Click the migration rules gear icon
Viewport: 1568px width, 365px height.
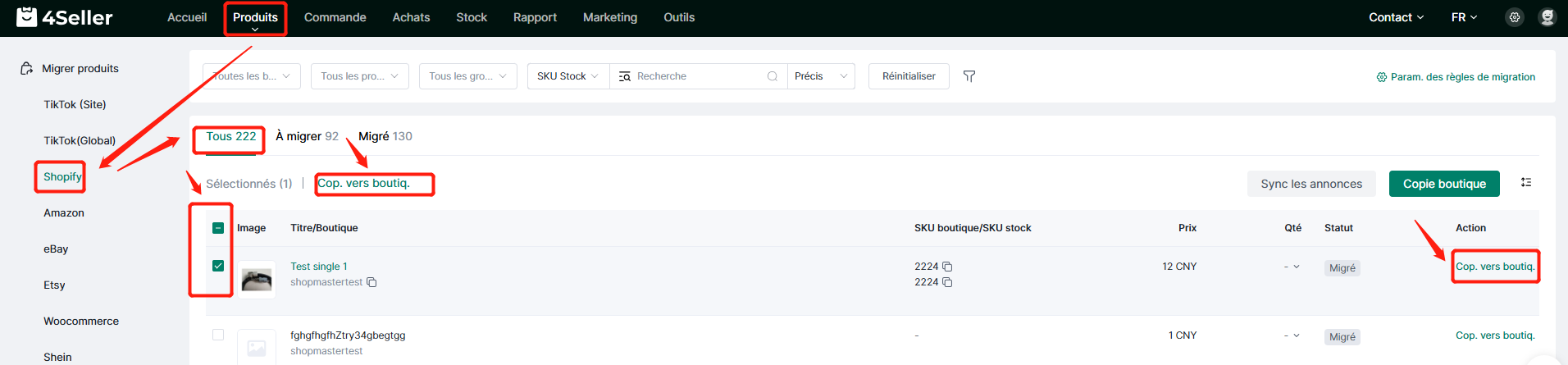(x=1382, y=77)
